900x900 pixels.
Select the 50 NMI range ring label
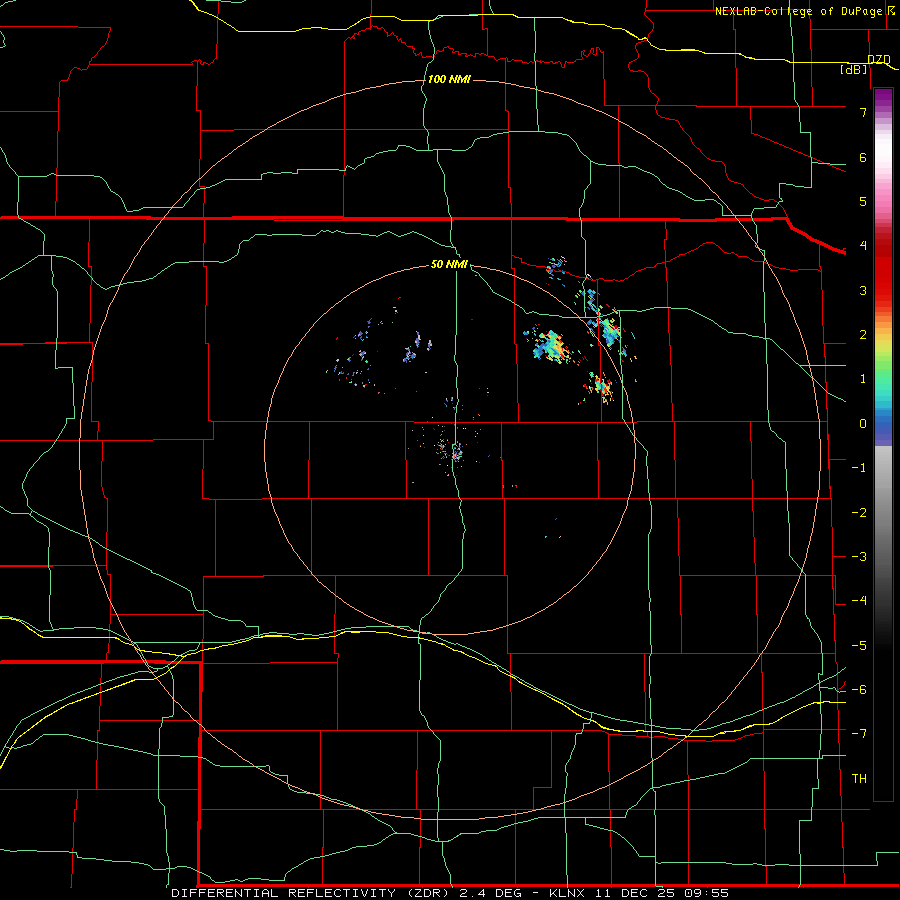pos(449,264)
